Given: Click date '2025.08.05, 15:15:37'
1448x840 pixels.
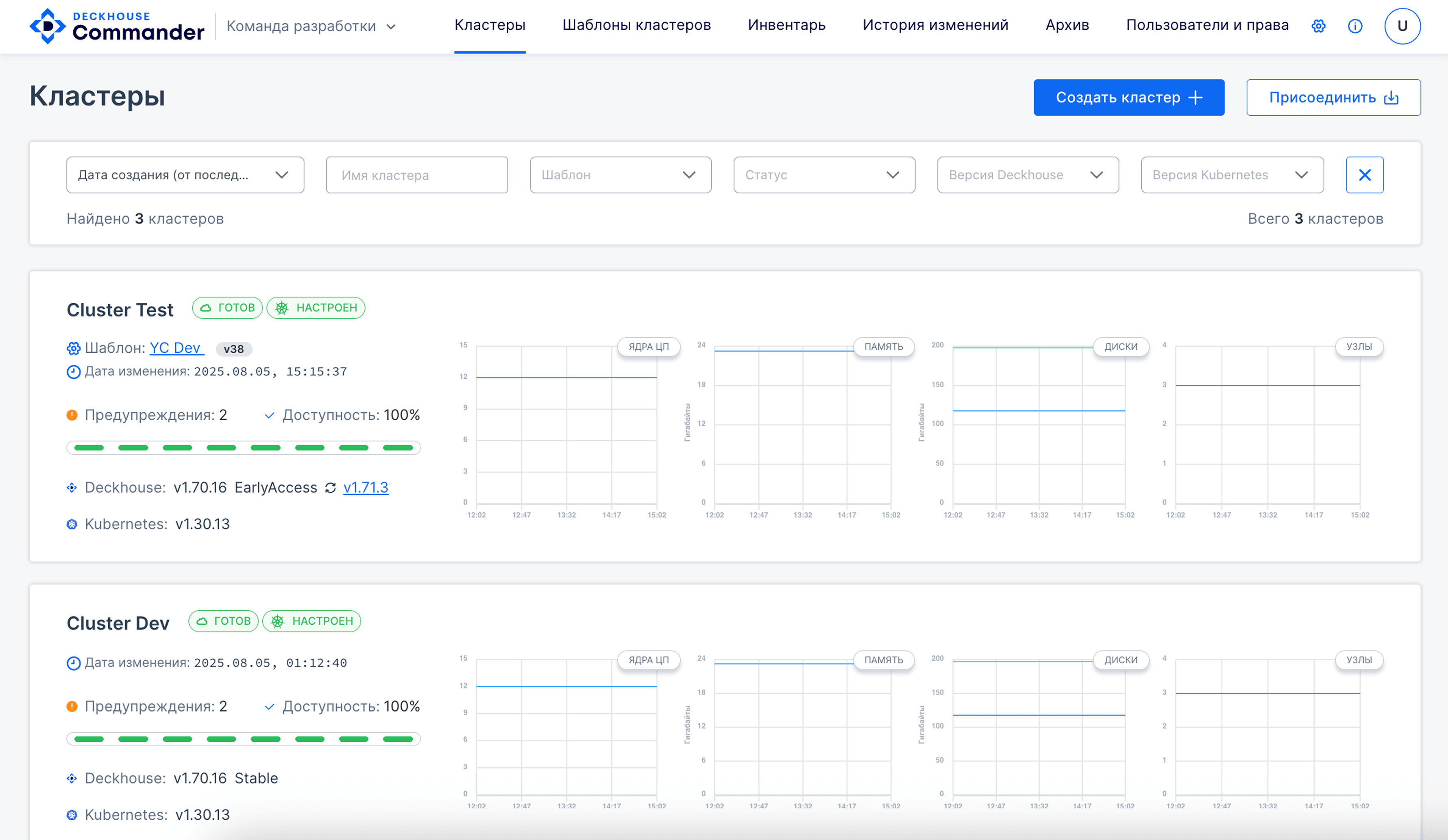Looking at the screenshot, I should point(270,371).
